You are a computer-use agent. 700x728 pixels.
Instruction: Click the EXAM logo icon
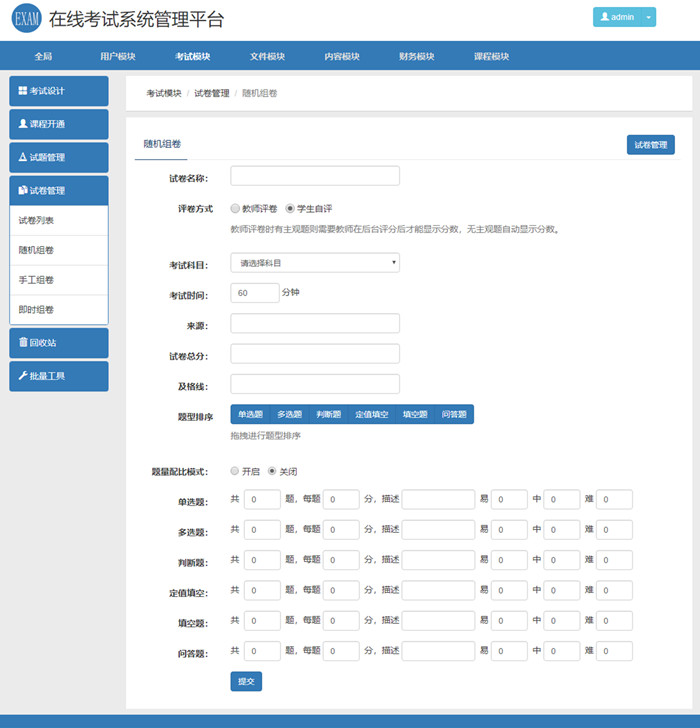(26, 18)
